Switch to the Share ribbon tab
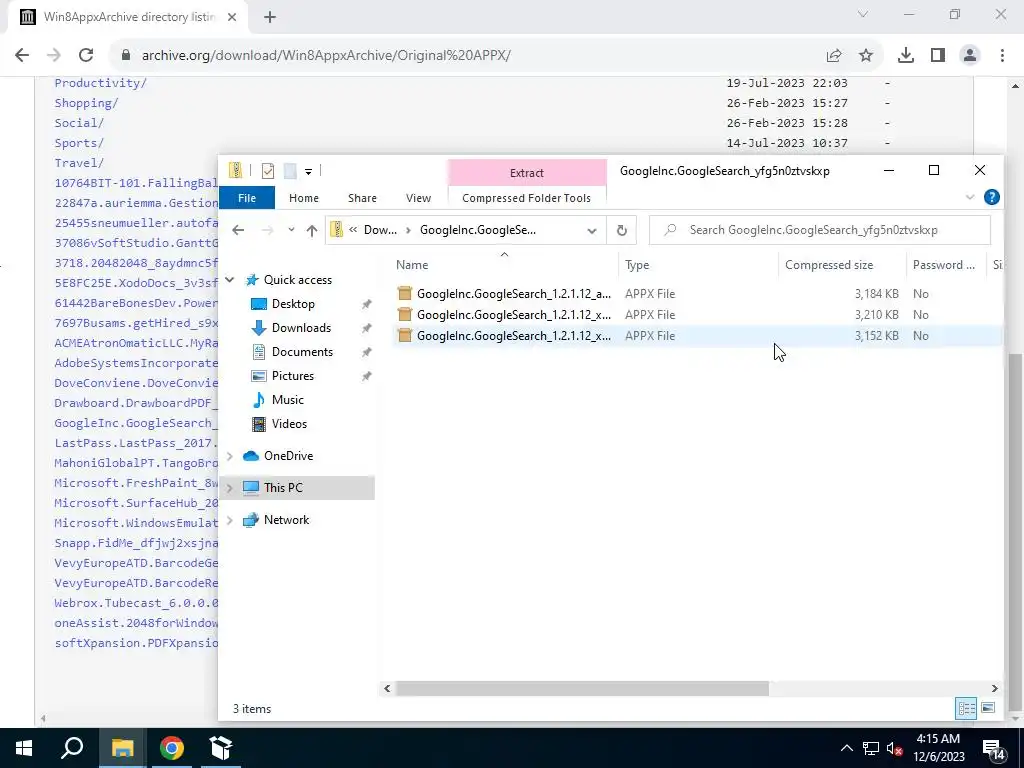 pyautogui.click(x=362, y=198)
